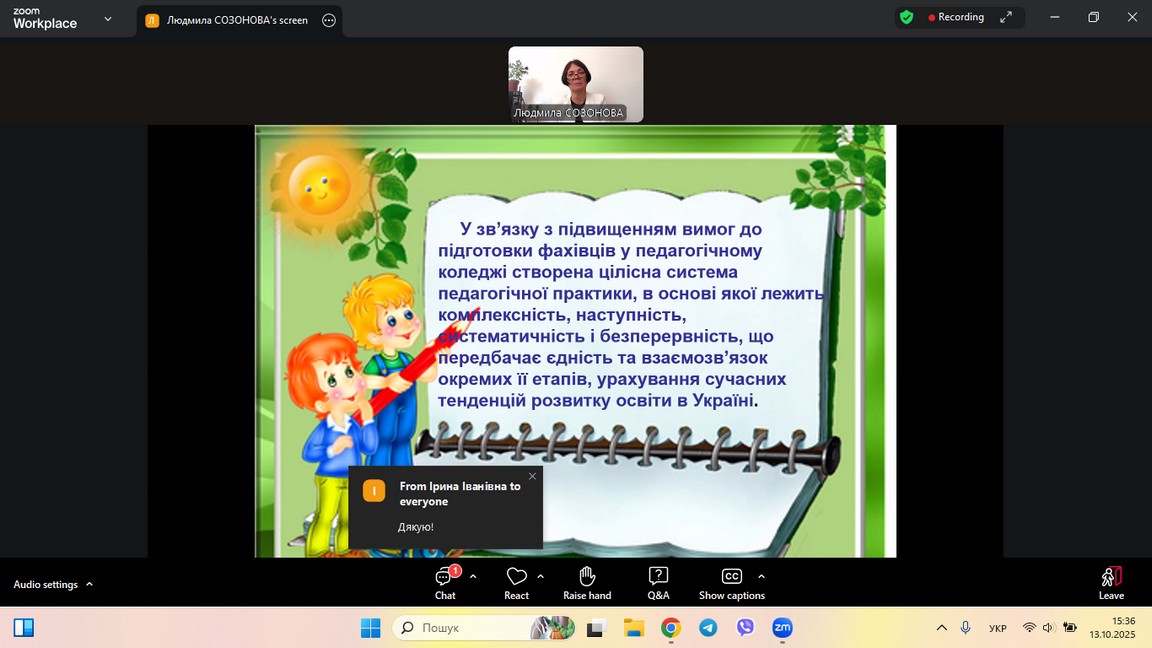Image resolution: width=1152 pixels, height=648 pixels.
Task: Expand the captions options arrow
Action: [761, 576]
